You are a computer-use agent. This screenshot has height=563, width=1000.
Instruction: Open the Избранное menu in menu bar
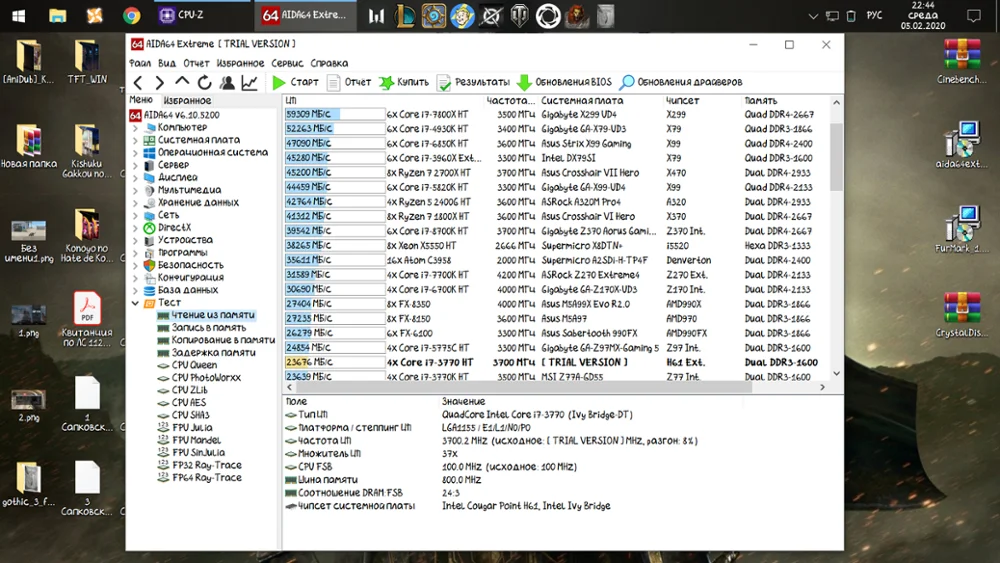coord(240,63)
